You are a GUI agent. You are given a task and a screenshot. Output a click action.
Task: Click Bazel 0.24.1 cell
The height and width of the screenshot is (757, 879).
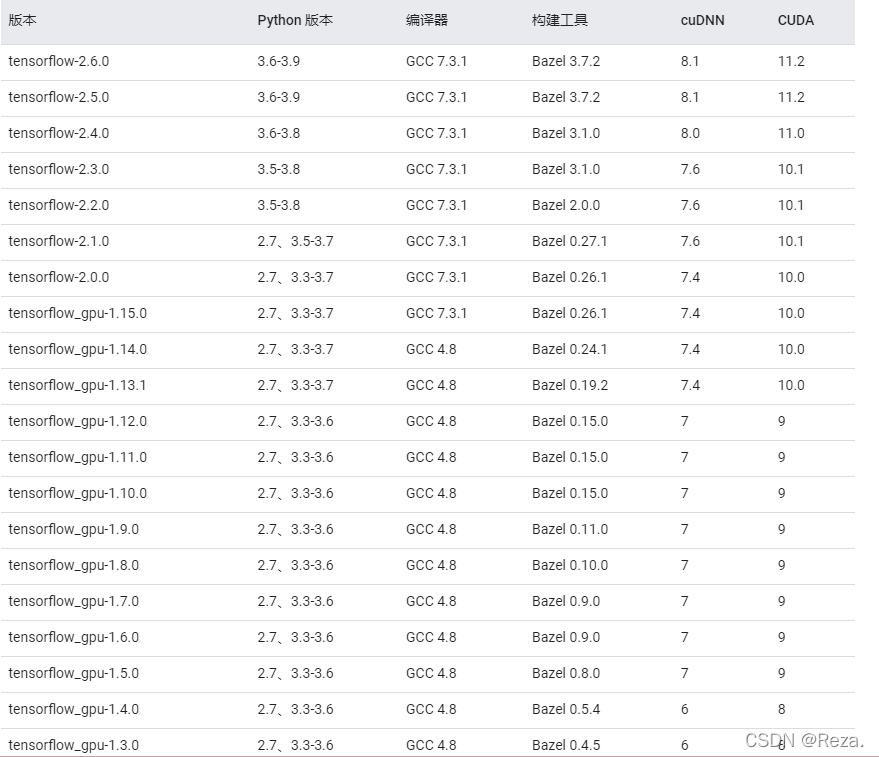pos(570,349)
